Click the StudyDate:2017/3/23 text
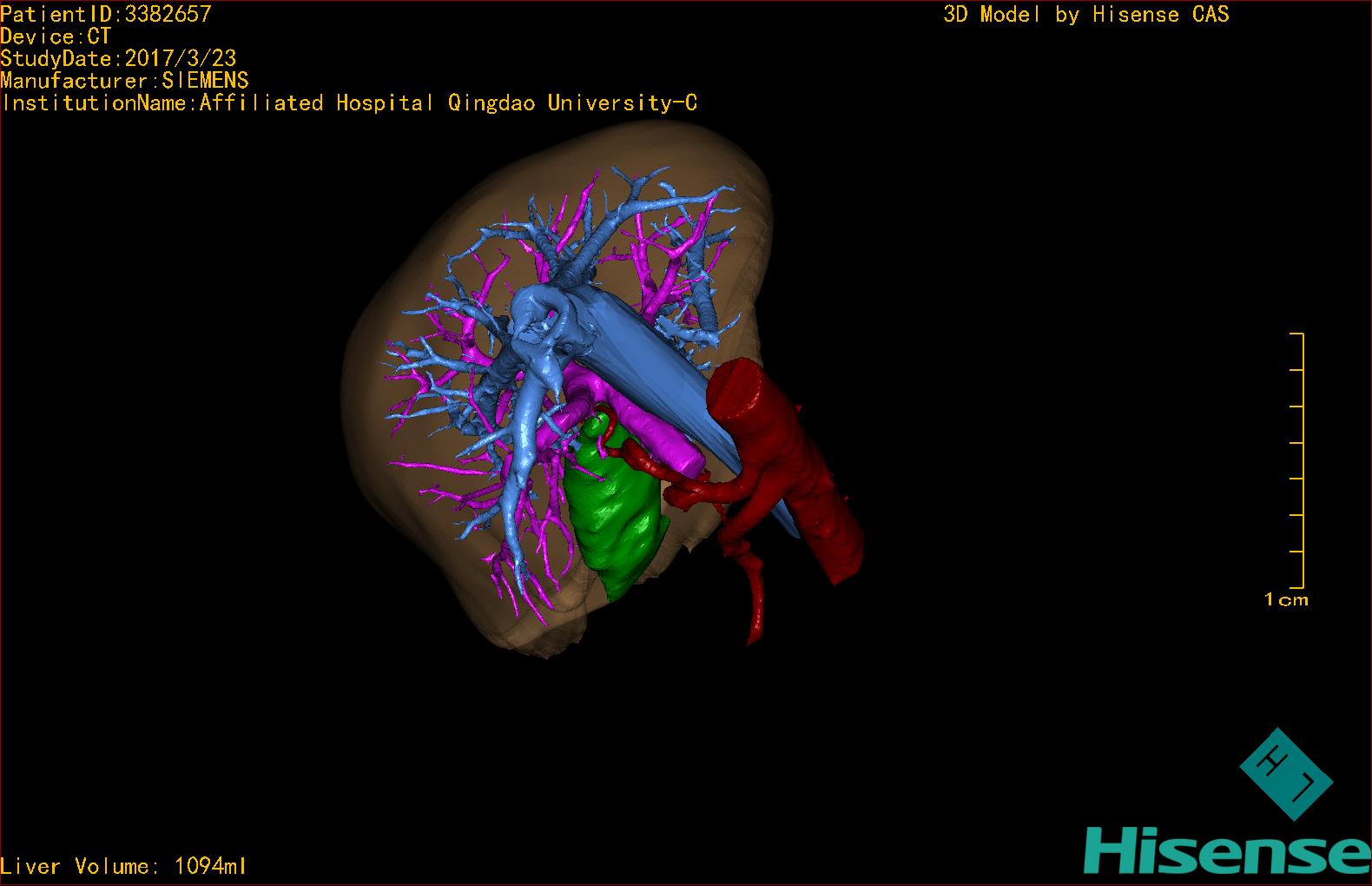This screenshot has width=1372, height=886. point(118,58)
